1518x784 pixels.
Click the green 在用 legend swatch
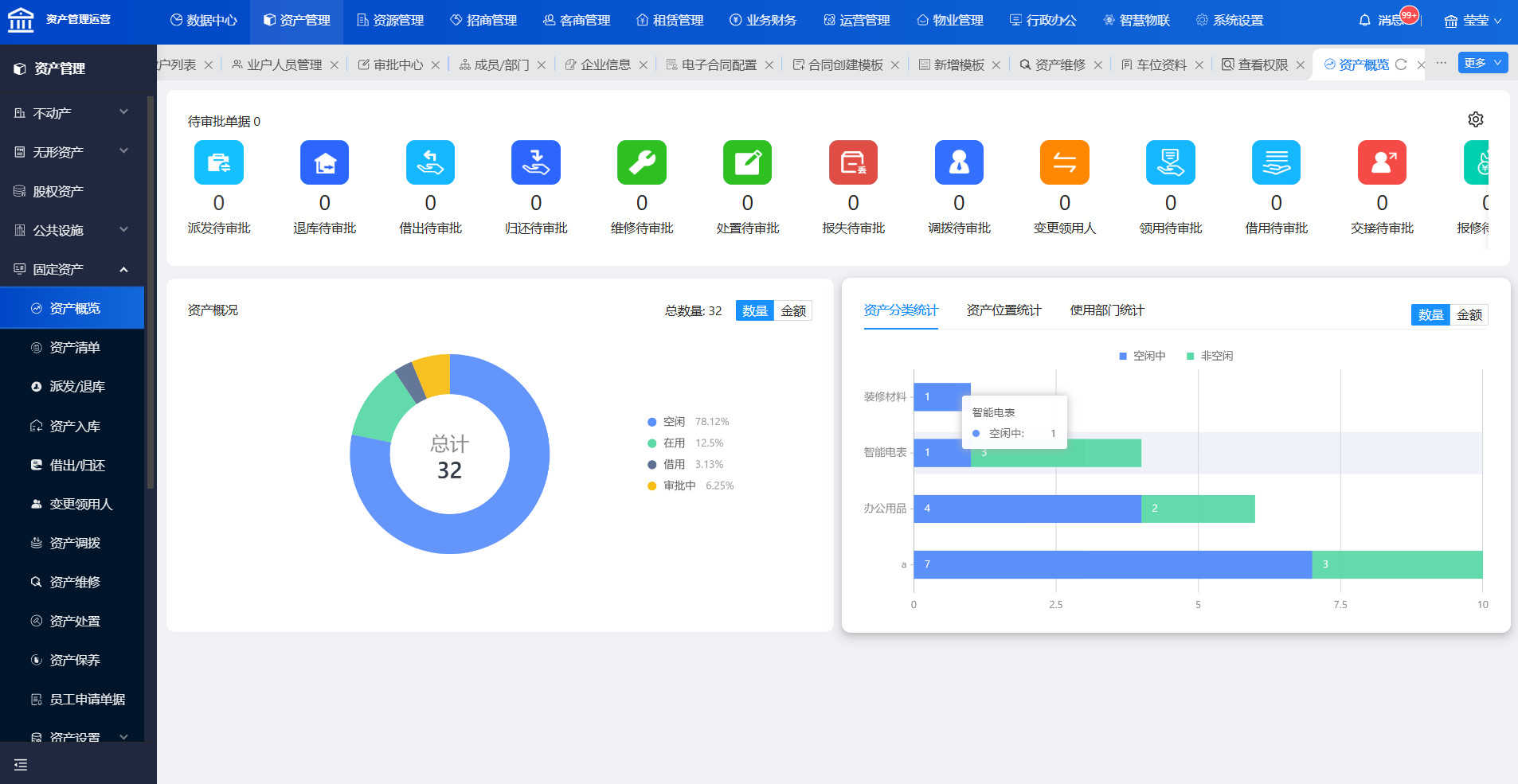tap(651, 443)
